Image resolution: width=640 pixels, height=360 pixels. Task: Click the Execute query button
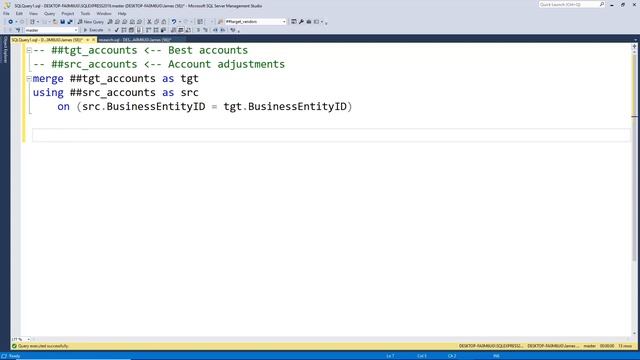click(x=93, y=30)
